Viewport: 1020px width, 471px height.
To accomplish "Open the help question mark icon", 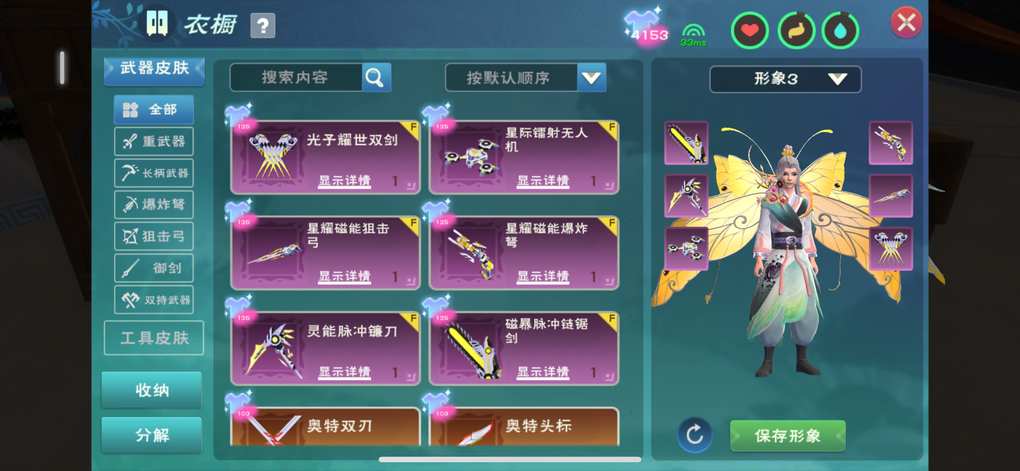I will click(x=262, y=26).
